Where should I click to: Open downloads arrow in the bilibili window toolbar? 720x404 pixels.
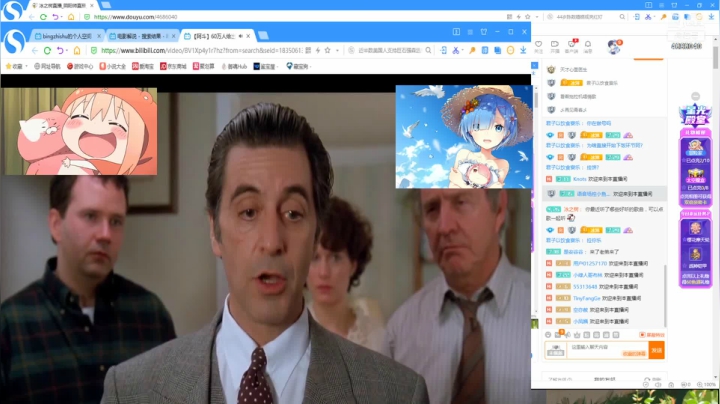pos(523,50)
